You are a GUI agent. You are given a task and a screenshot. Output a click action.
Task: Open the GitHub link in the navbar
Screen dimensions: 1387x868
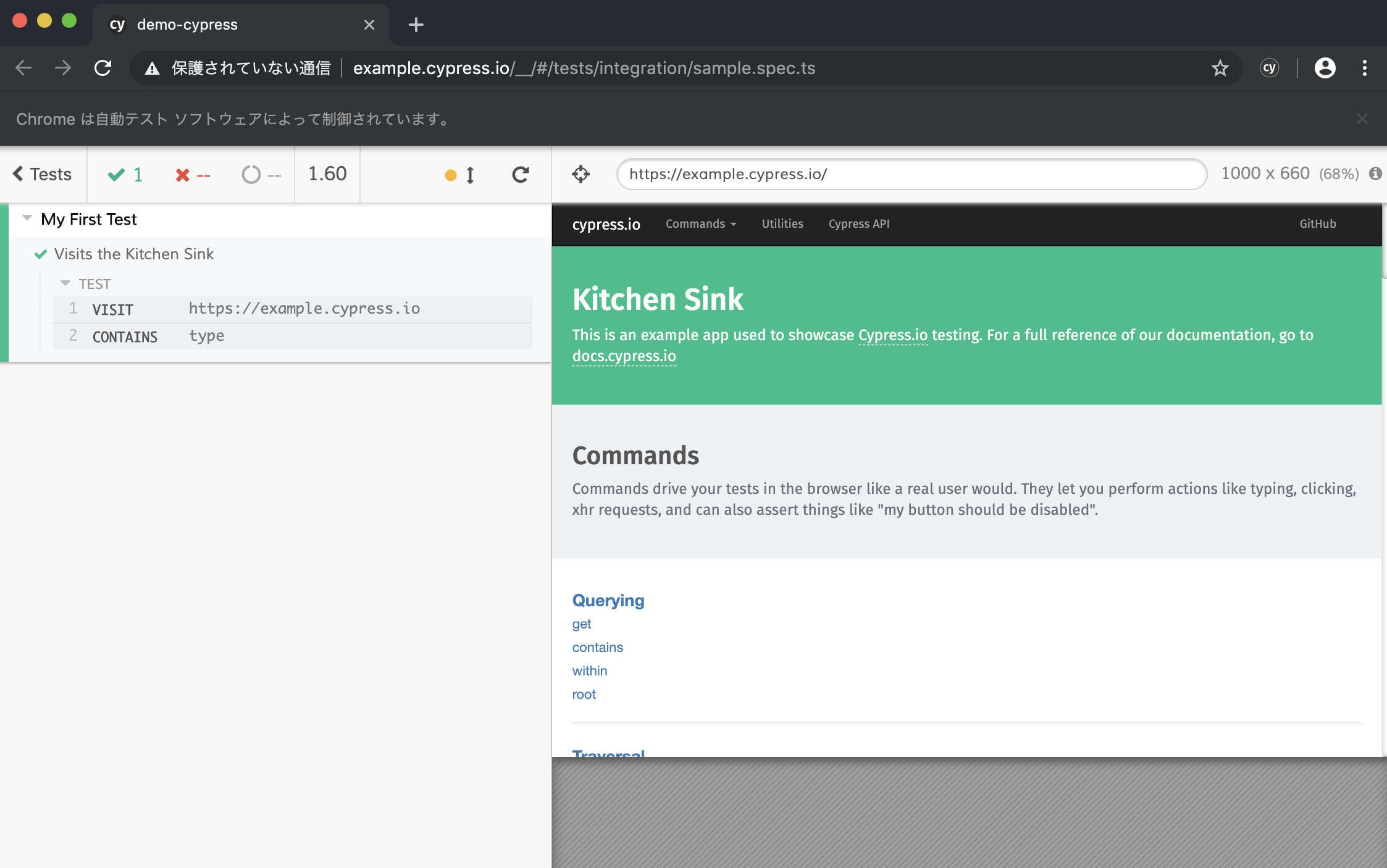point(1317,224)
